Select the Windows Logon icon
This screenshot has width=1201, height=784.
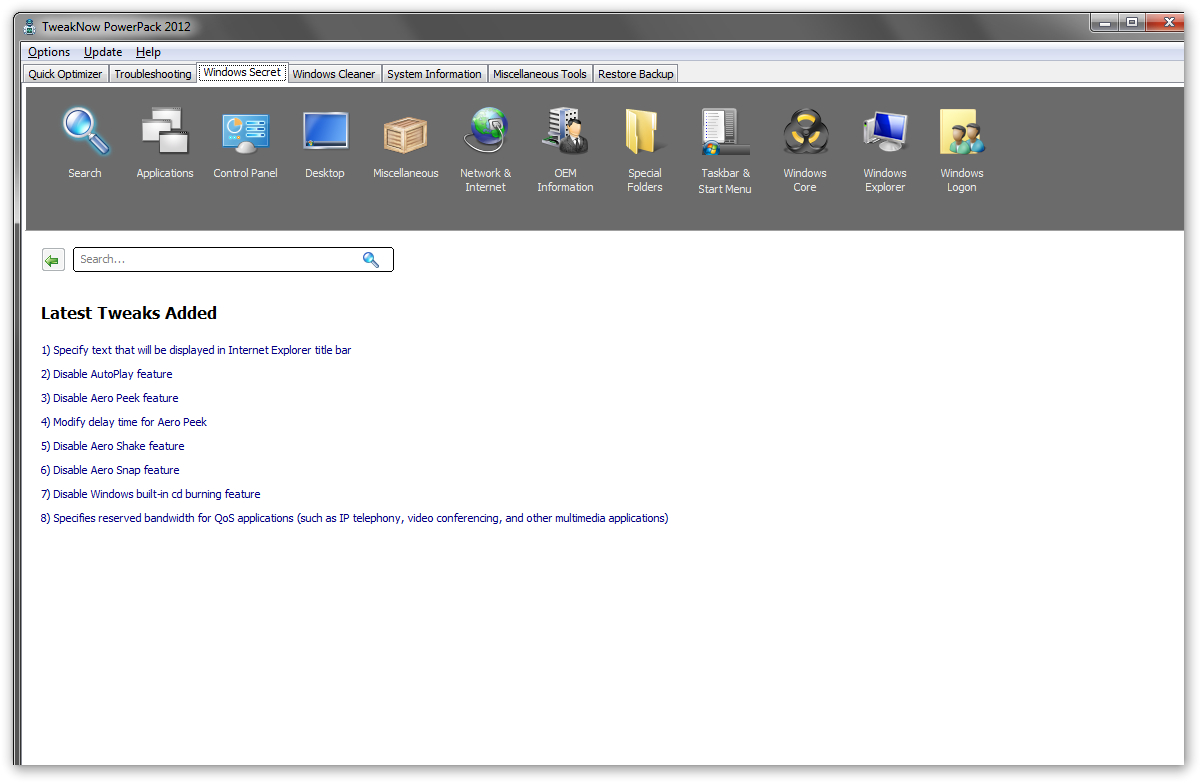tap(962, 131)
